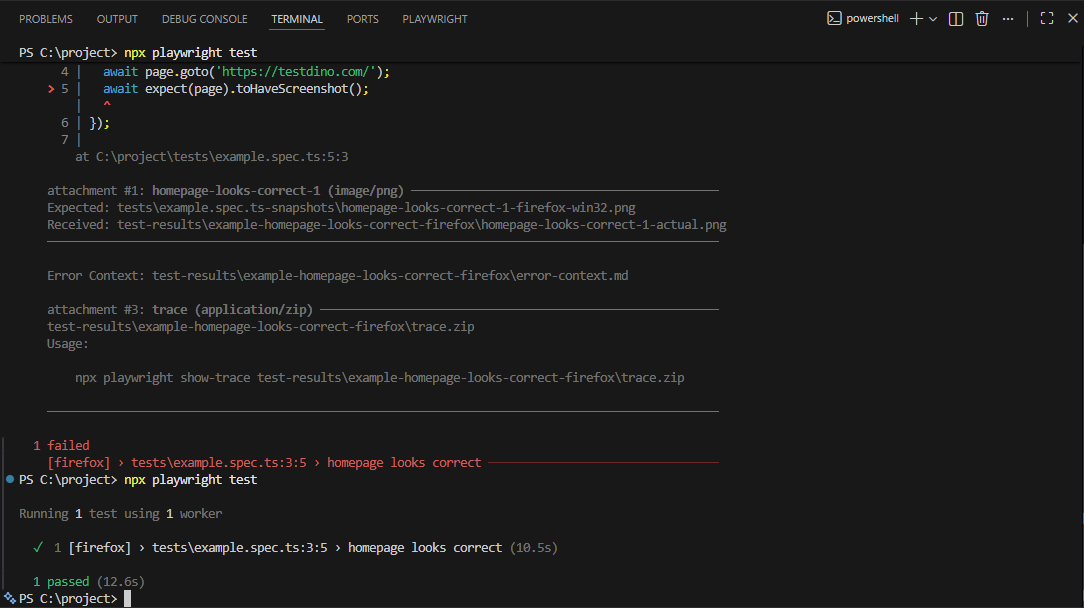The image size is (1084, 608).
Task: Click the powershell terminal icon
Action: pyautogui.click(x=834, y=19)
